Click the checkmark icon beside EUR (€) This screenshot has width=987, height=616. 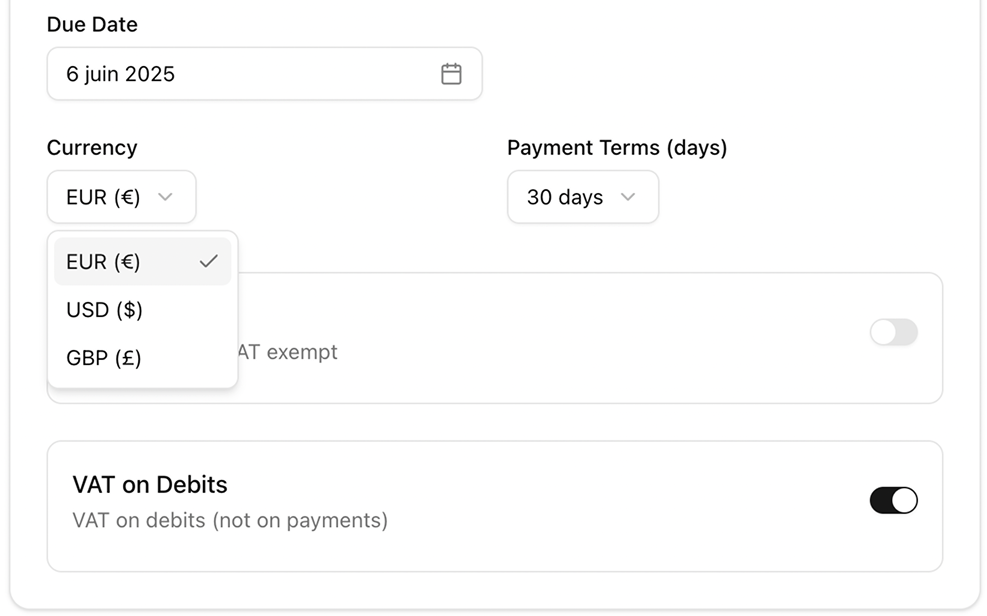point(208,261)
